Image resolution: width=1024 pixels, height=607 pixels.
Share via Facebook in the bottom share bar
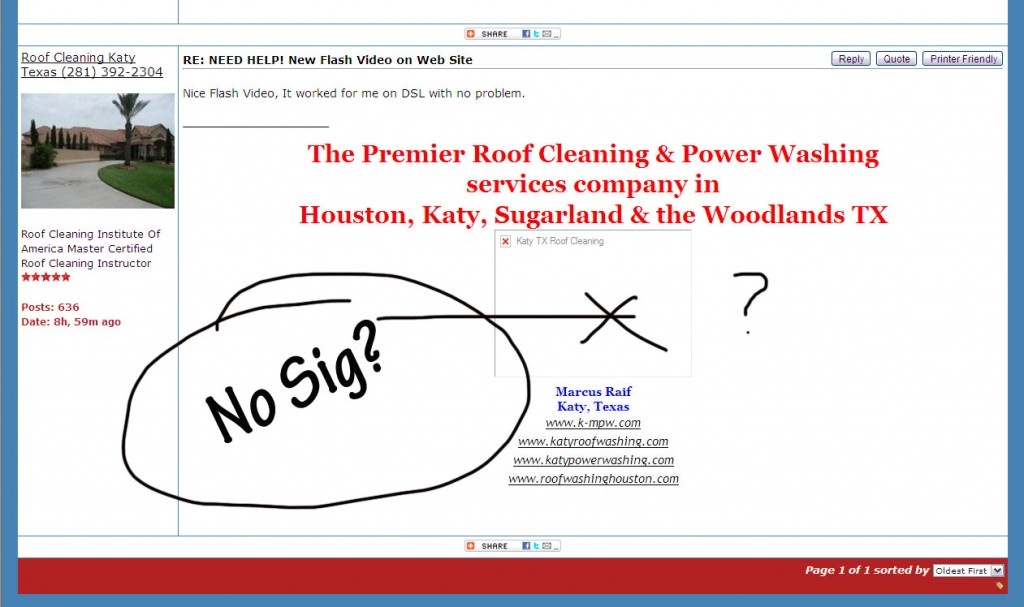click(526, 546)
